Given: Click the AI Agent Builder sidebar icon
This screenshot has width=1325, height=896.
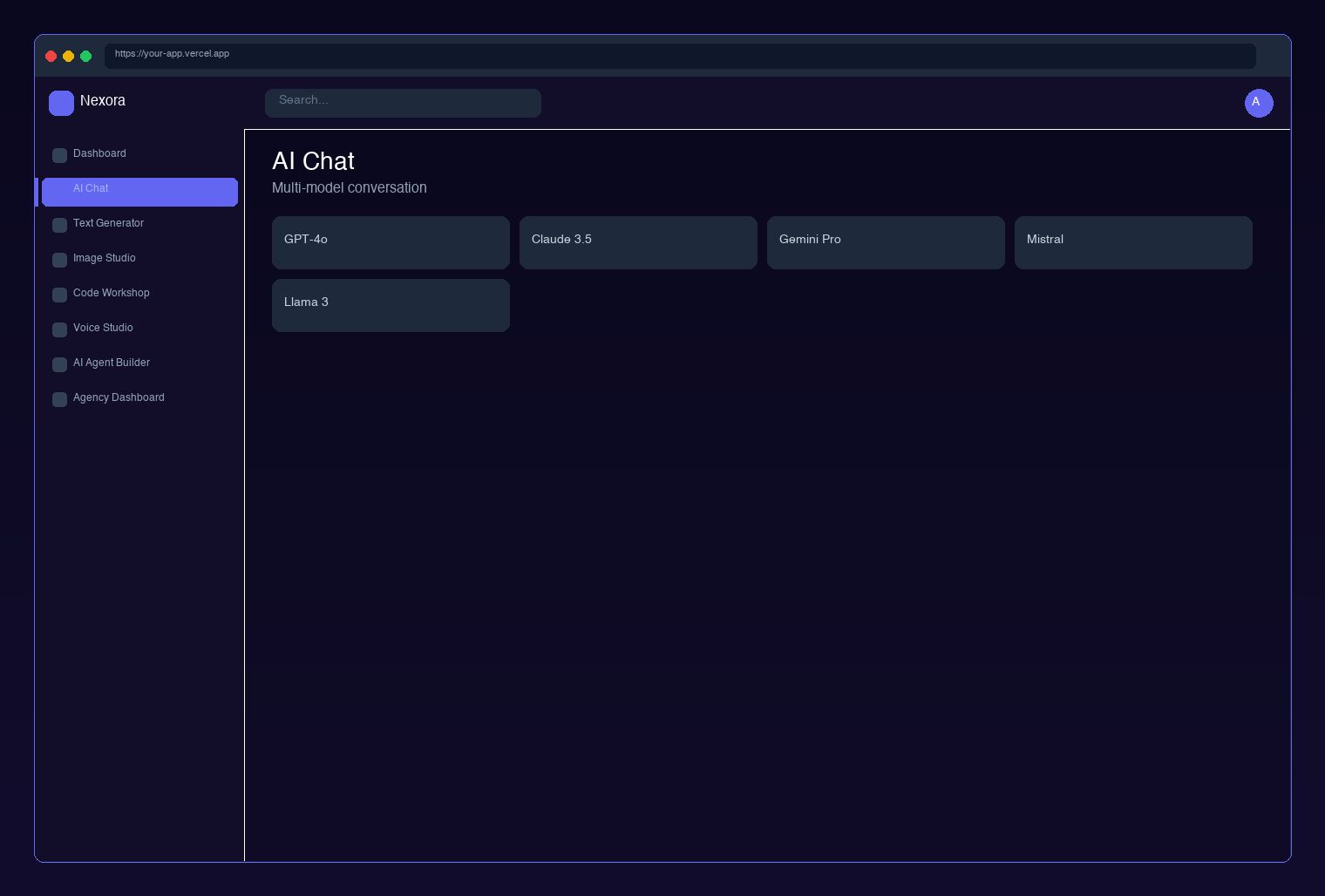Looking at the screenshot, I should [x=59, y=364].
